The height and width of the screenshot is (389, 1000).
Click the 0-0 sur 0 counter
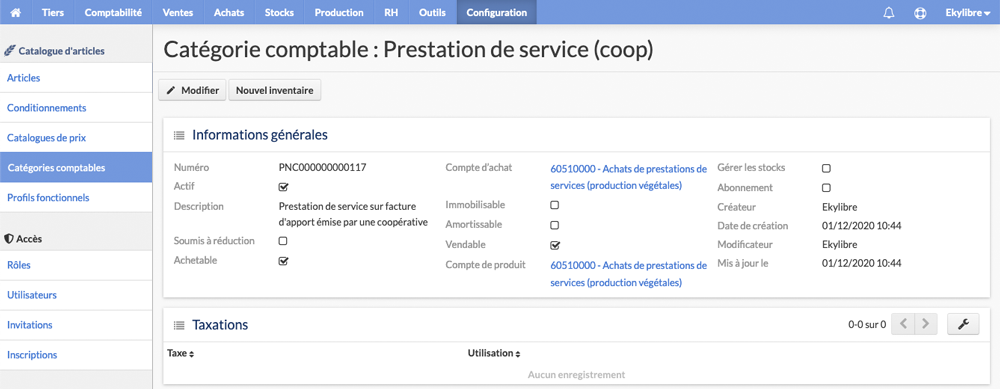pos(867,325)
